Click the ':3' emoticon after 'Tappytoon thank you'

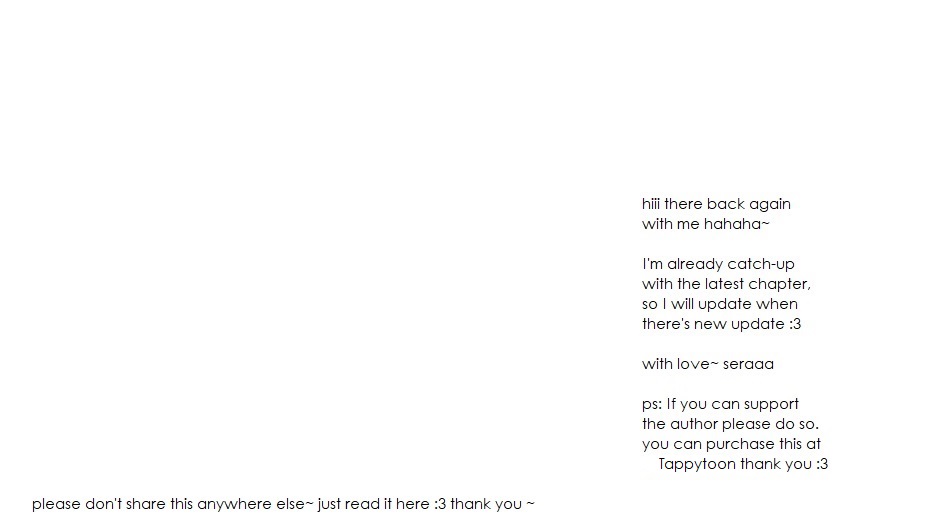pos(822,464)
